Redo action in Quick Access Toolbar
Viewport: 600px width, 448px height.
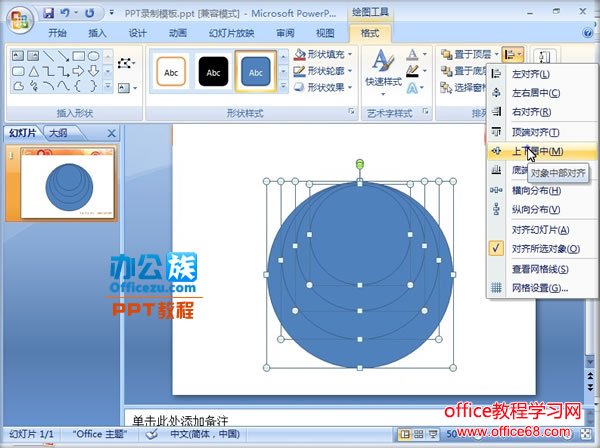pyautogui.click(x=90, y=13)
